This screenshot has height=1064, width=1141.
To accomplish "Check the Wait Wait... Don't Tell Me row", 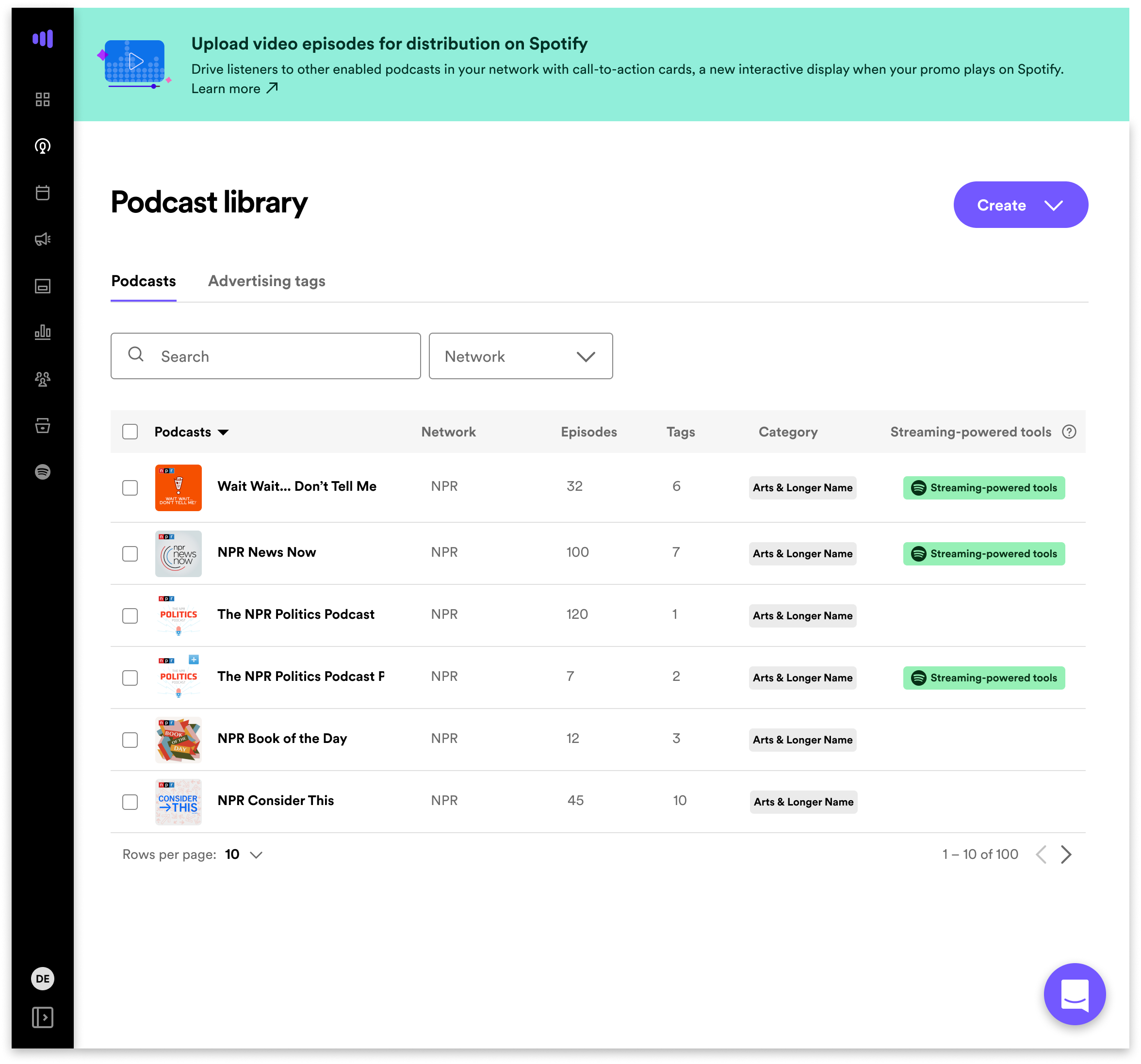I will point(130,488).
